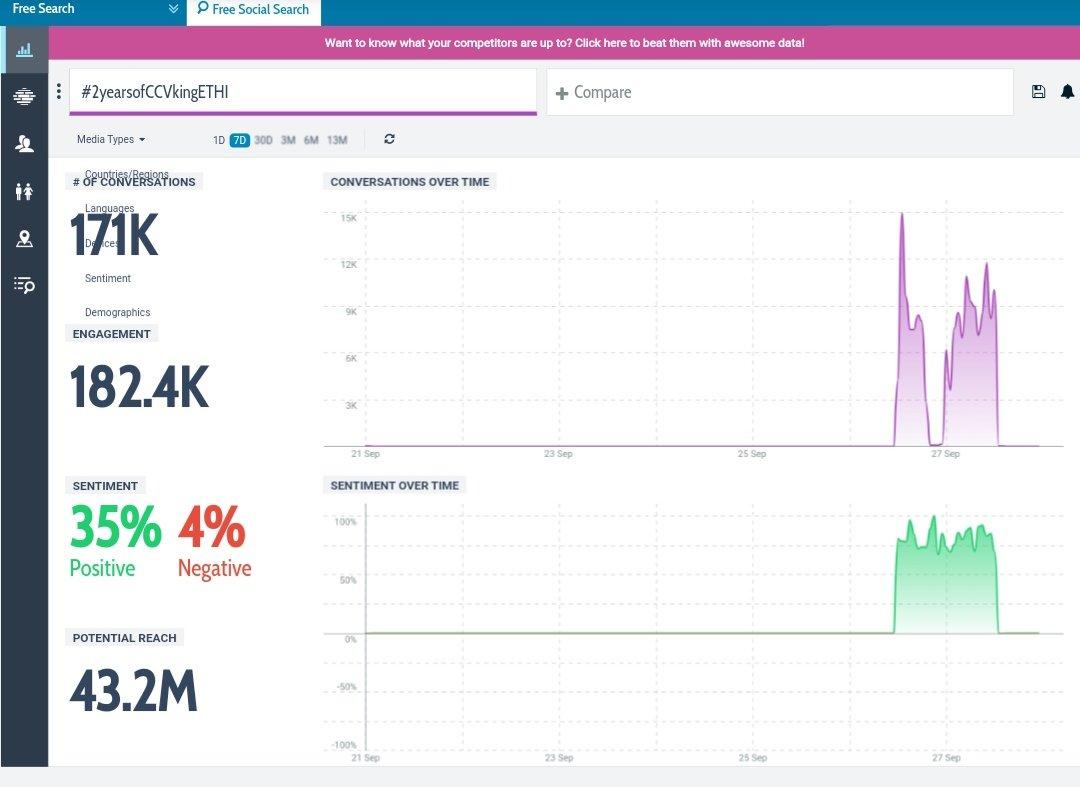Open the demographics people sidebar icon
The image size is (1080, 787).
click(24, 191)
